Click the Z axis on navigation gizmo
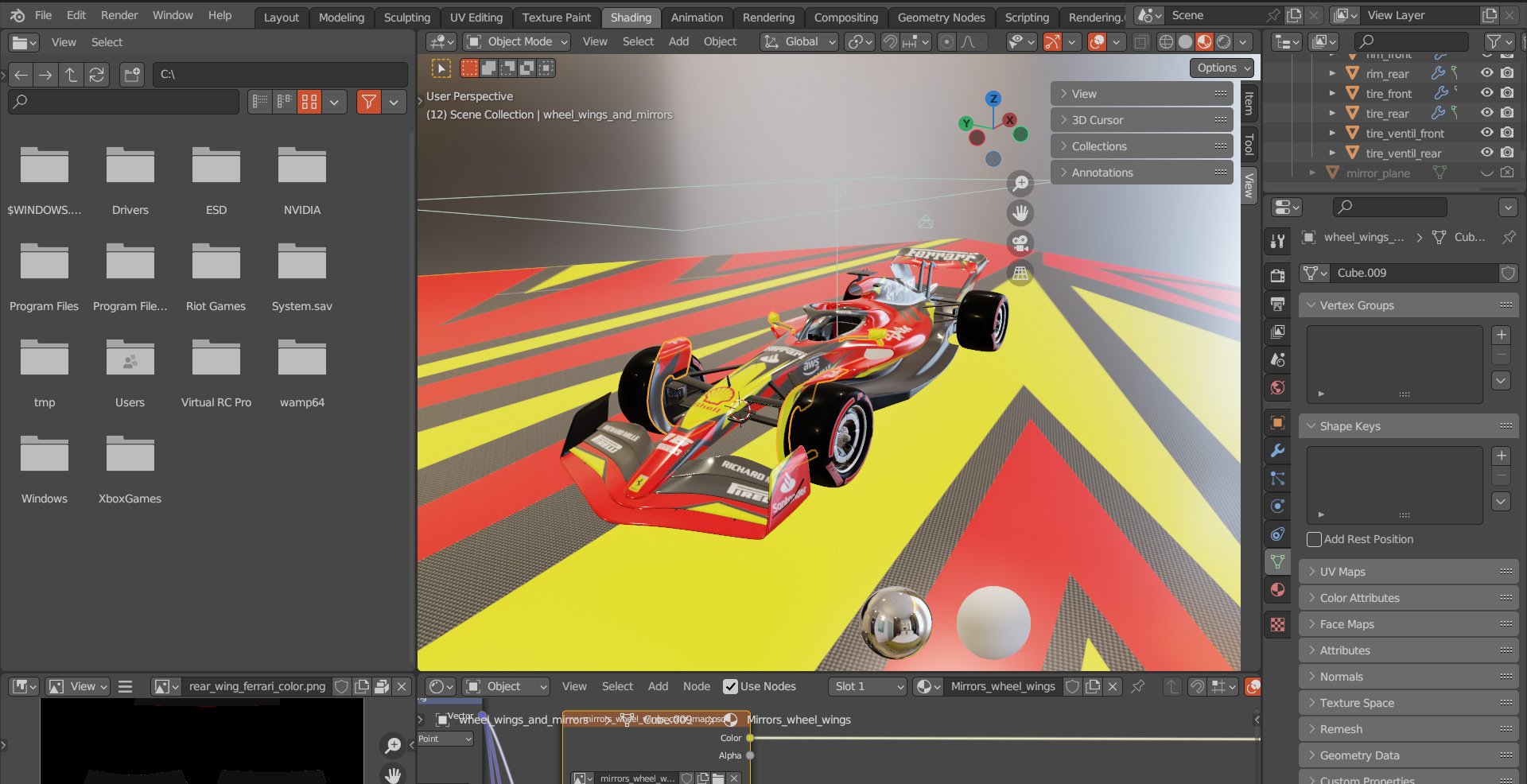The image size is (1527, 784). click(993, 99)
